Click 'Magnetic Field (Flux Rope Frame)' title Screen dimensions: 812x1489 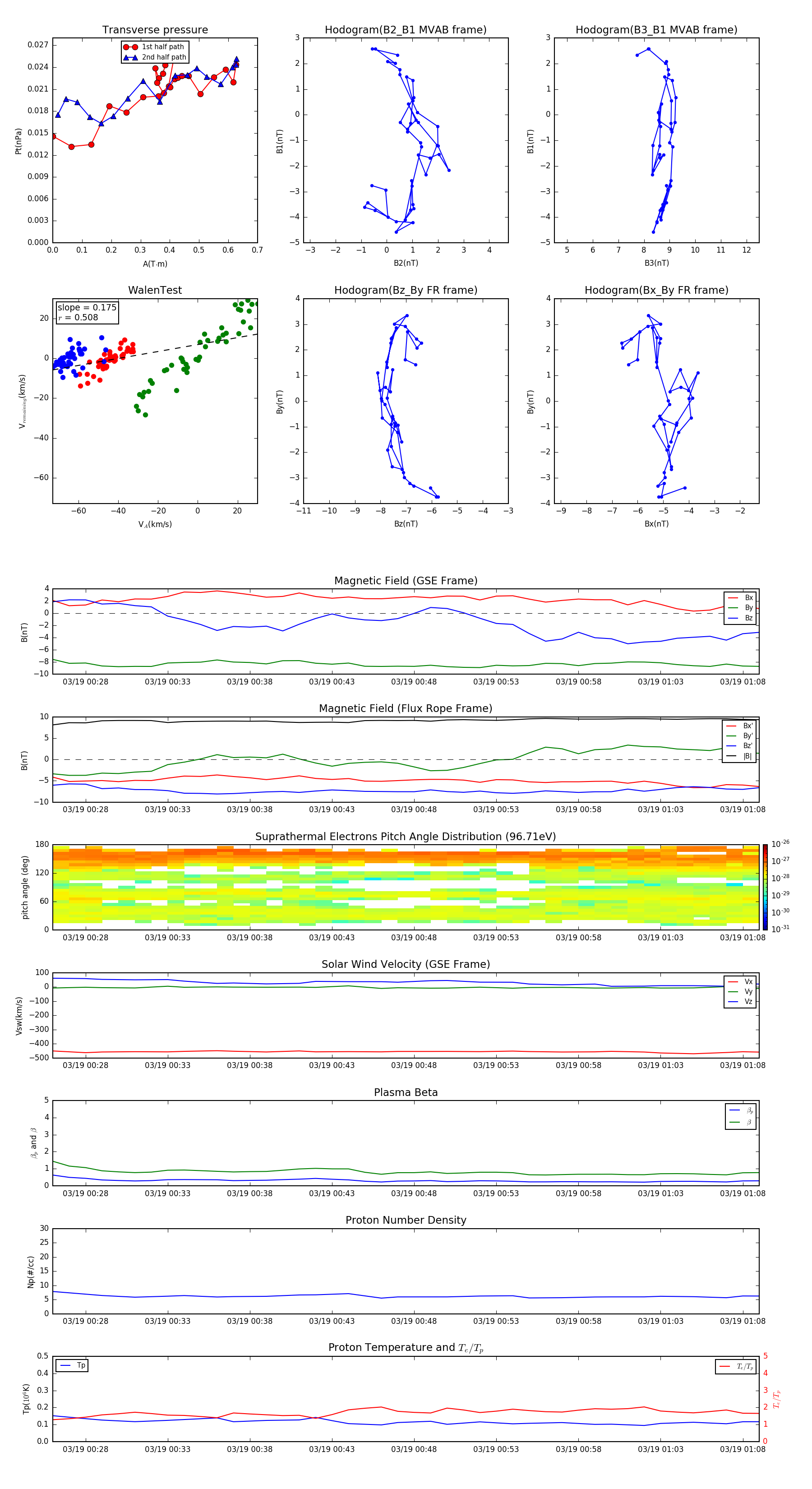tap(406, 709)
